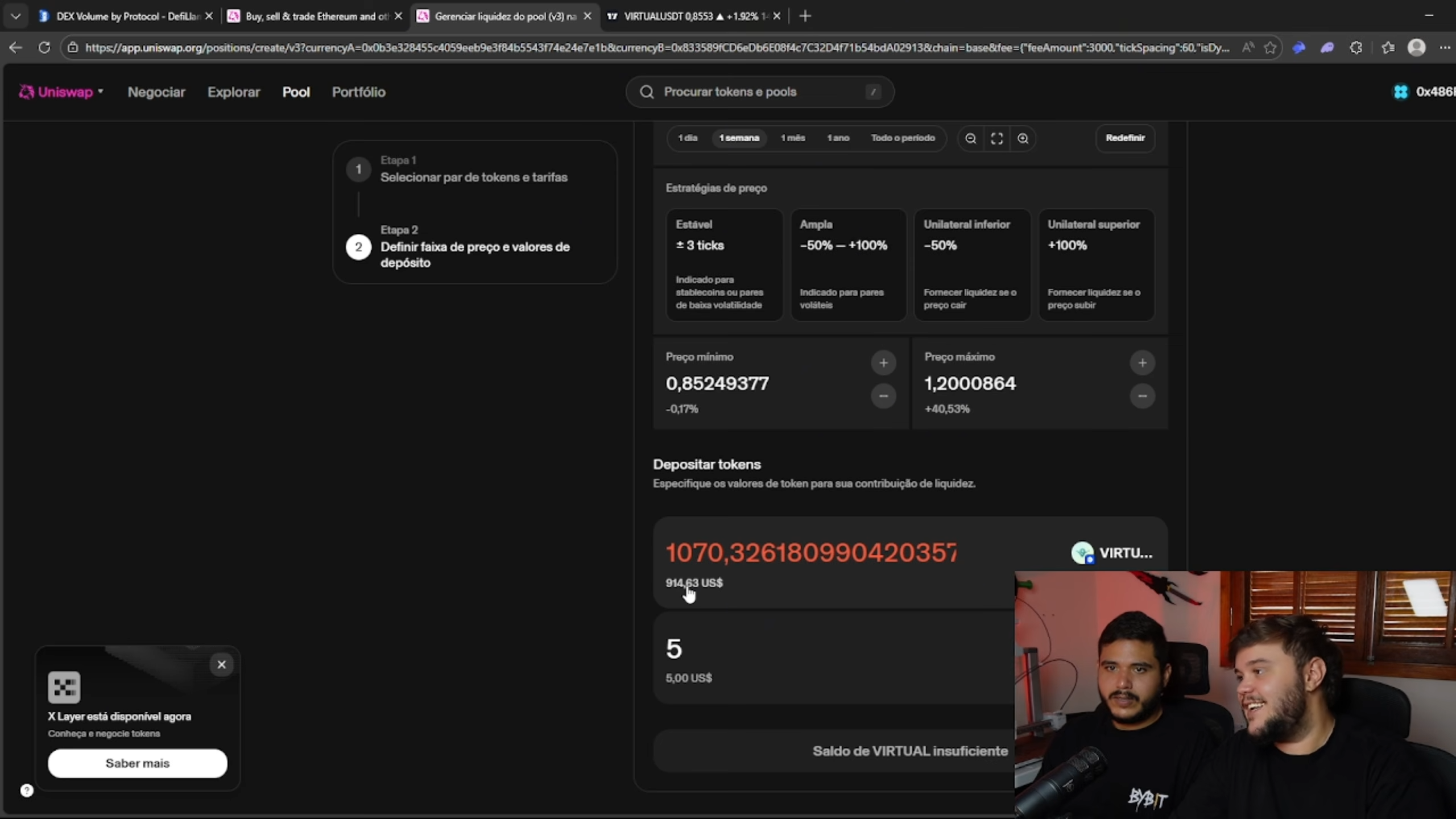Screen dimensions: 1456x819
Task: Close the Buy, sell & trade Ethereum tab
Action: [x=398, y=16]
